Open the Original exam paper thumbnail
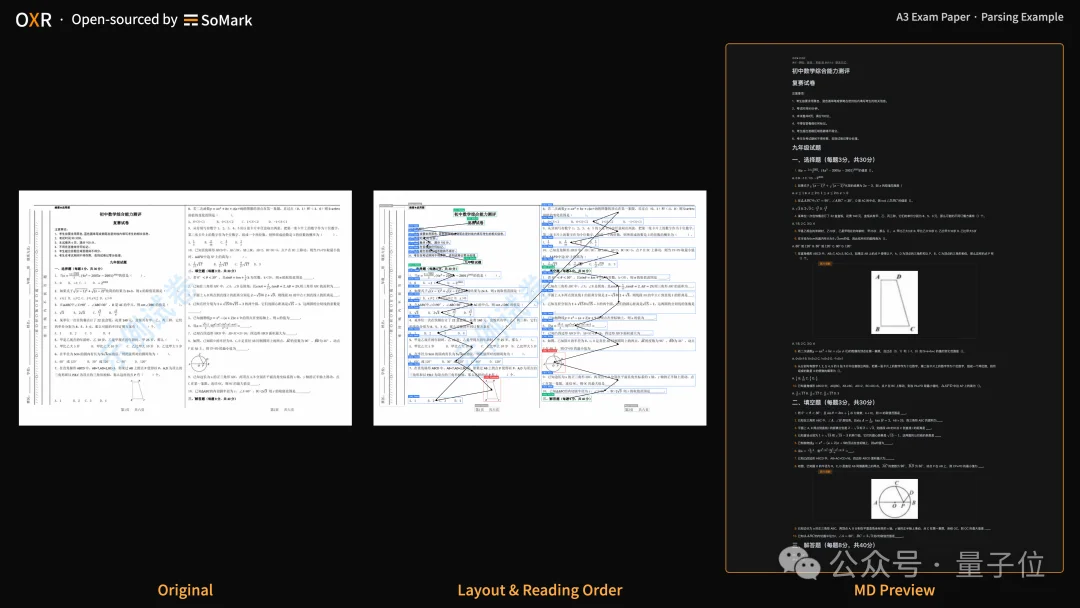The width and height of the screenshot is (1080, 608). point(185,308)
